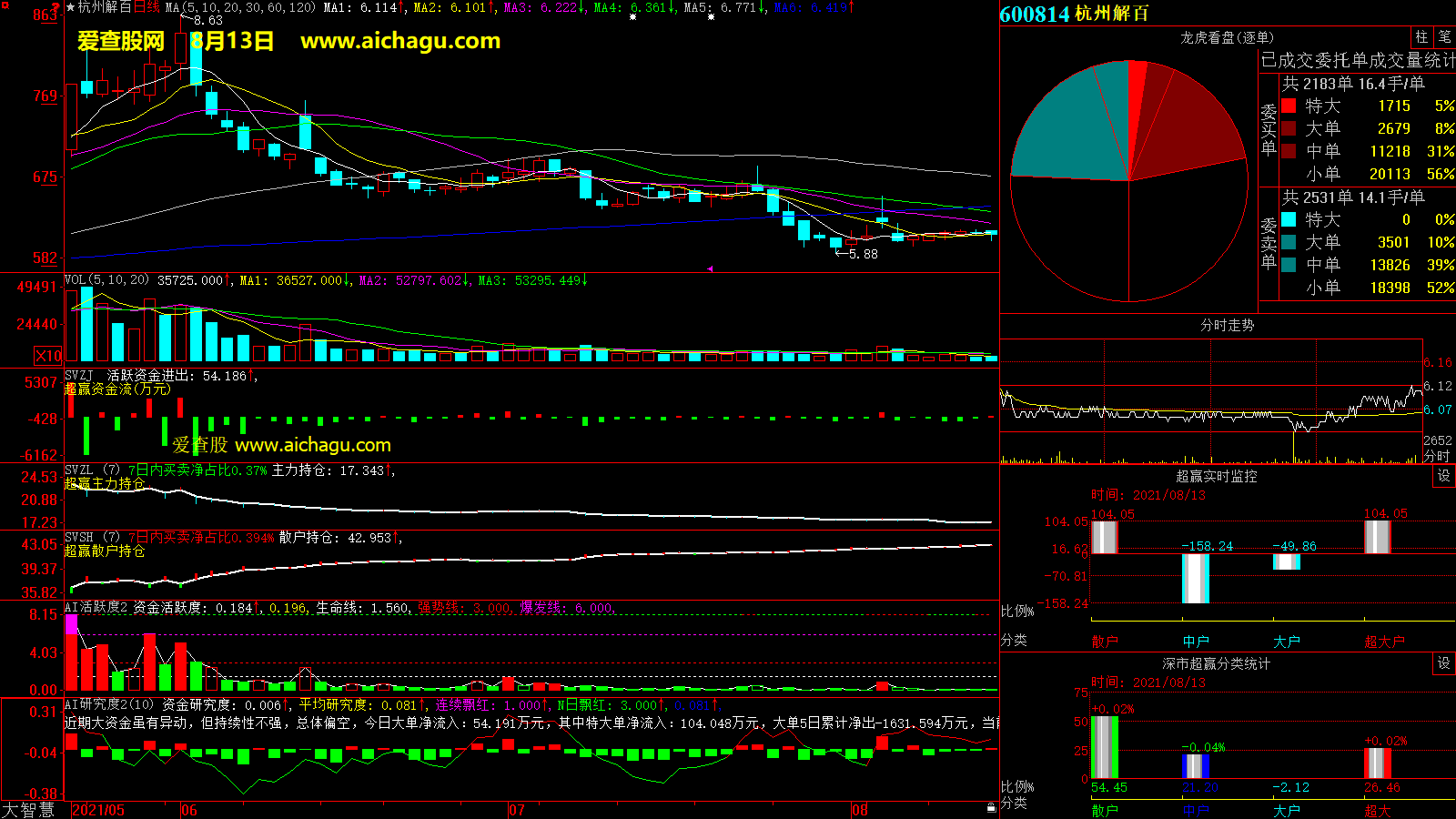Screen dimensions: 1456x819
Task: Click the 600814 杭州解百 stock title
Action: 1074,14
